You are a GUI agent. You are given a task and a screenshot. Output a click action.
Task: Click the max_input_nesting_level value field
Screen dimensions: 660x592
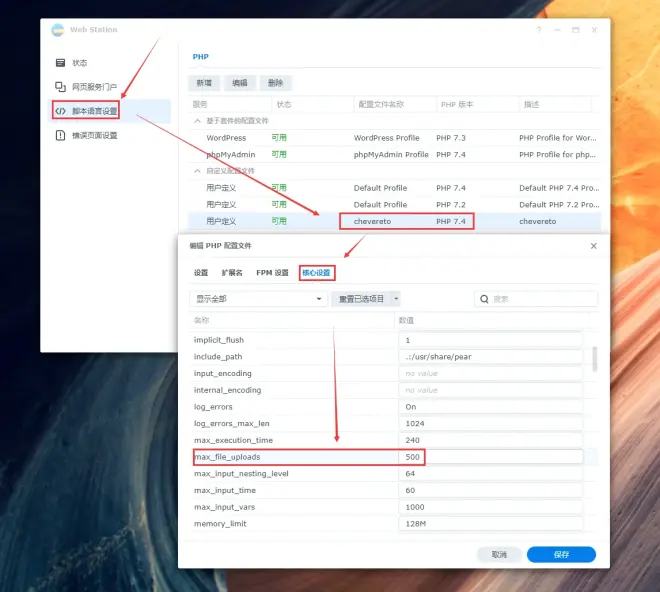click(x=491, y=474)
